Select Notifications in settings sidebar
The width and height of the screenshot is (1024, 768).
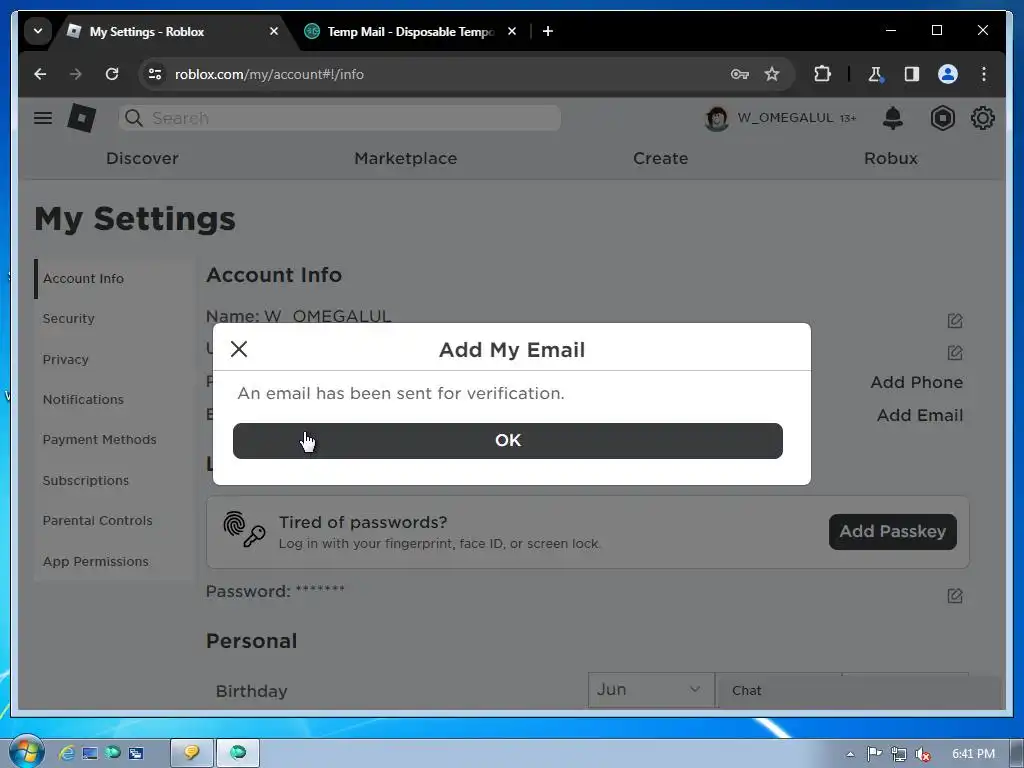click(83, 400)
